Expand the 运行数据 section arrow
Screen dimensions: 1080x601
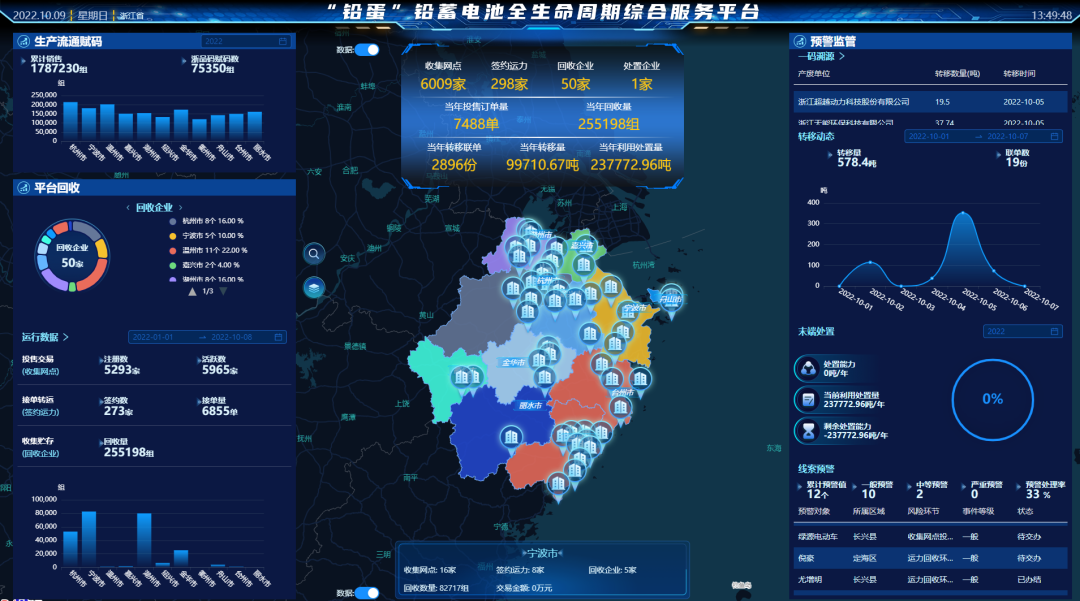coord(65,337)
